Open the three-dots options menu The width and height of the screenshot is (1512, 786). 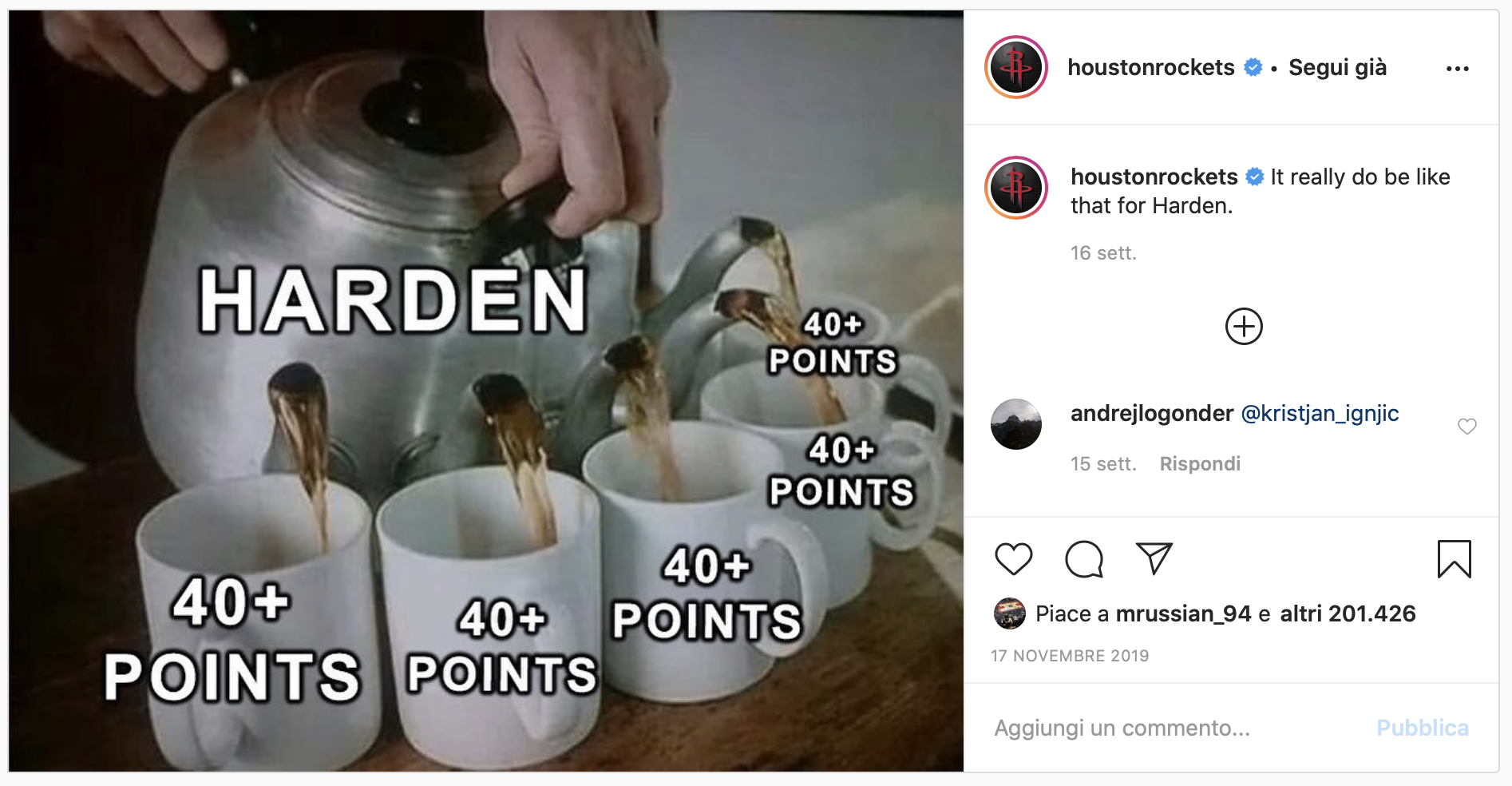[x=1457, y=69]
